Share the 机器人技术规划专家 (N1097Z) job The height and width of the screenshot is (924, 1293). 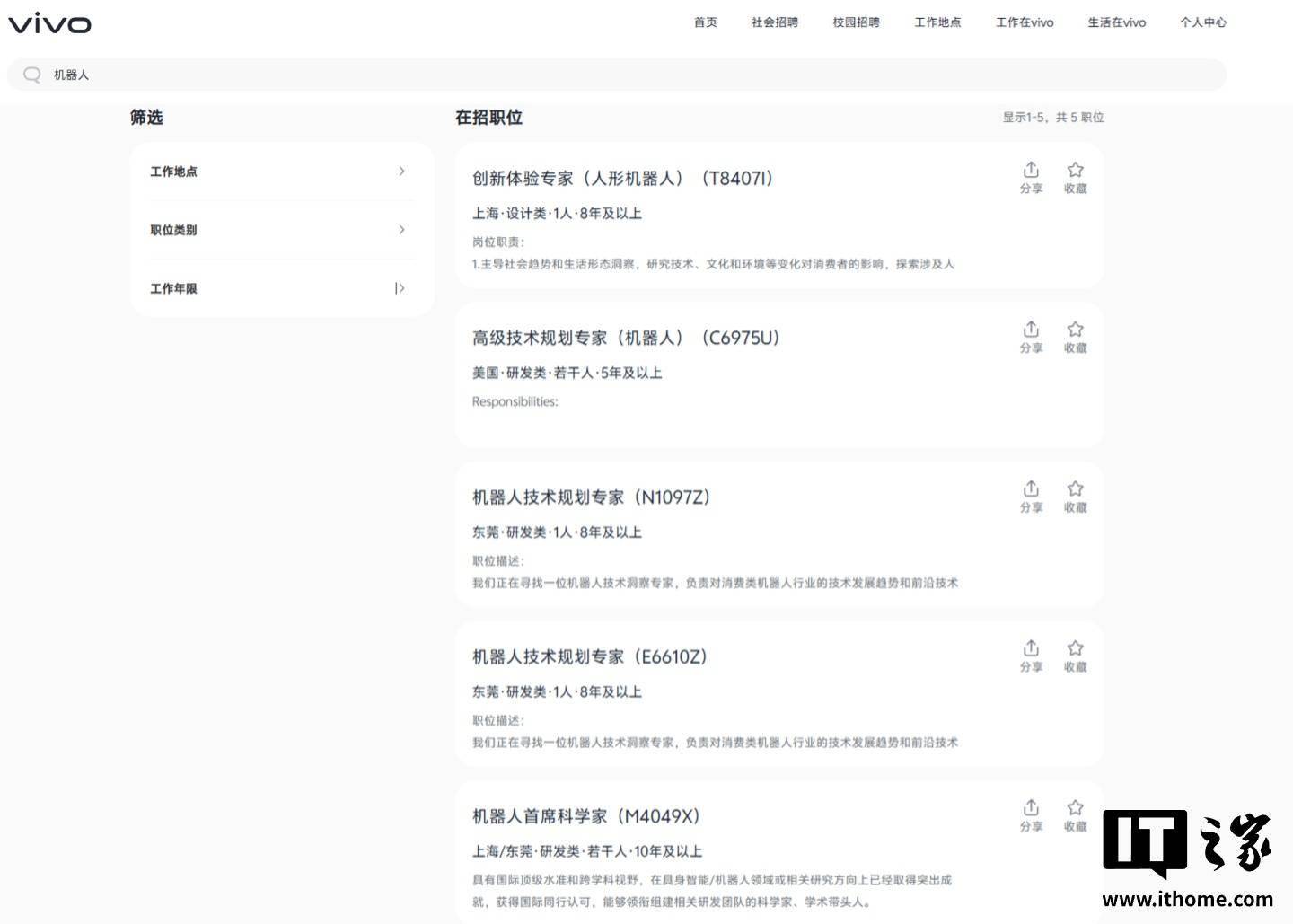[x=1031, y=496]
